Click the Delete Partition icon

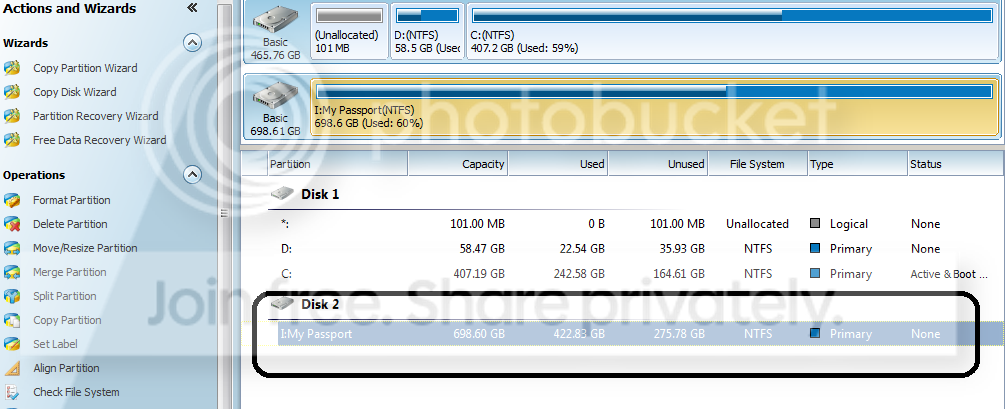pos(12,224)
